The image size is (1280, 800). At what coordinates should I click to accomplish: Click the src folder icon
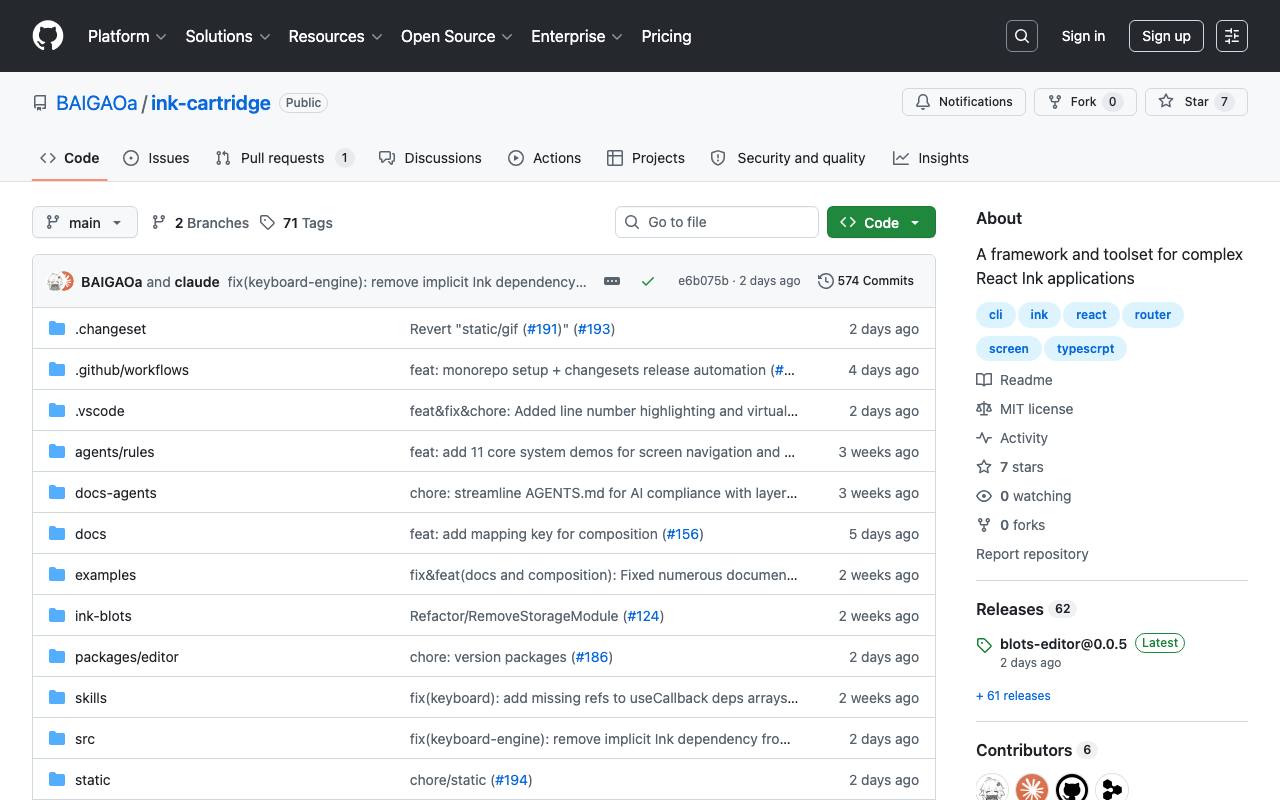57,739
